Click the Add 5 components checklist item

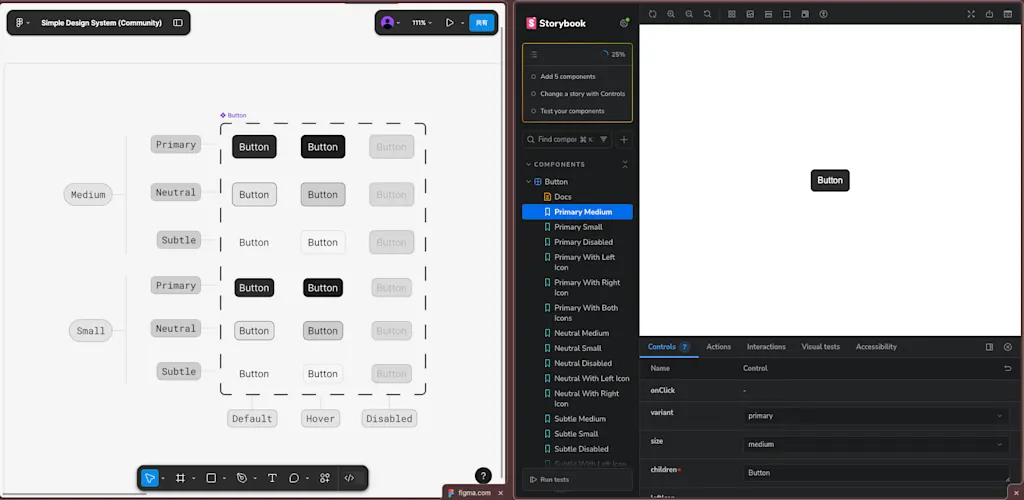[568, 76]
